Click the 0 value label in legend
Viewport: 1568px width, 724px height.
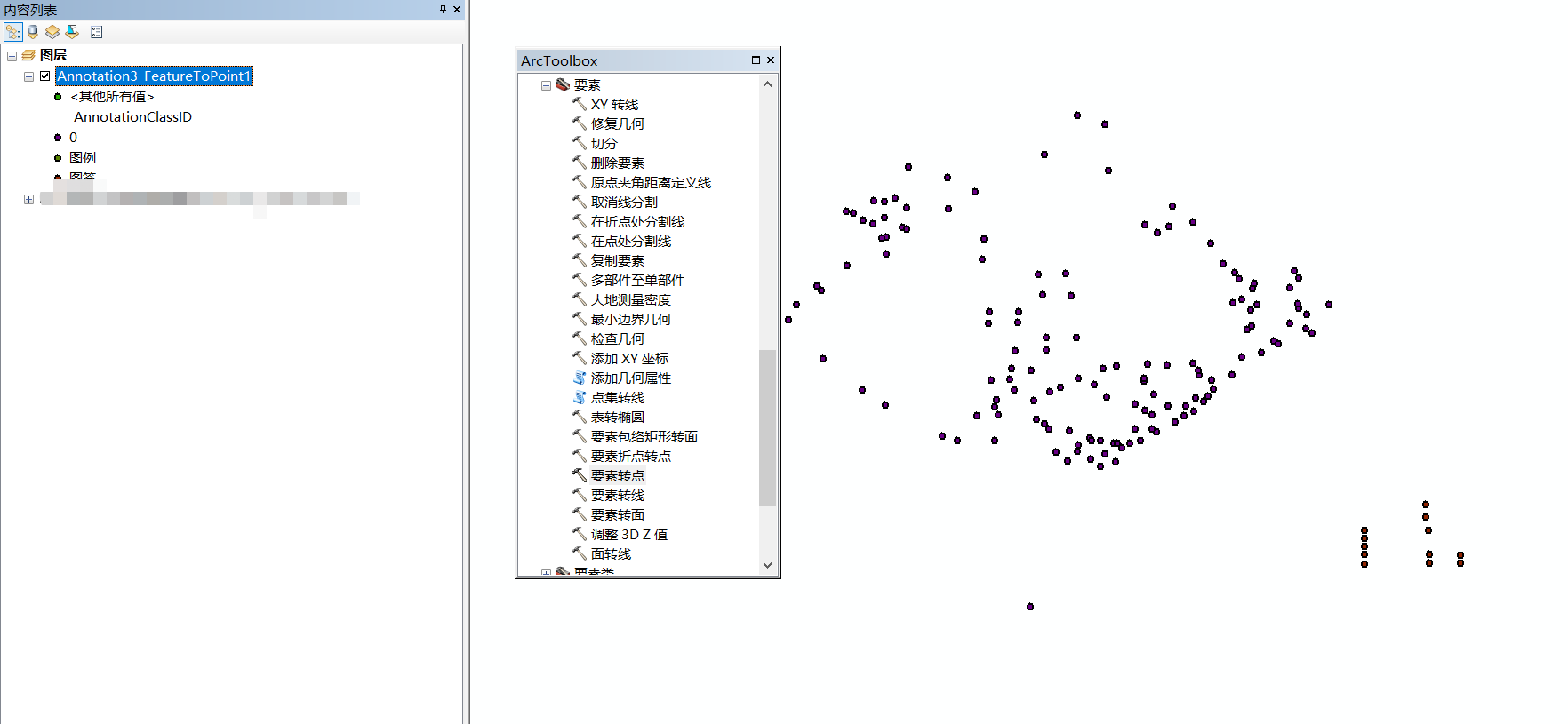point(73,138)
